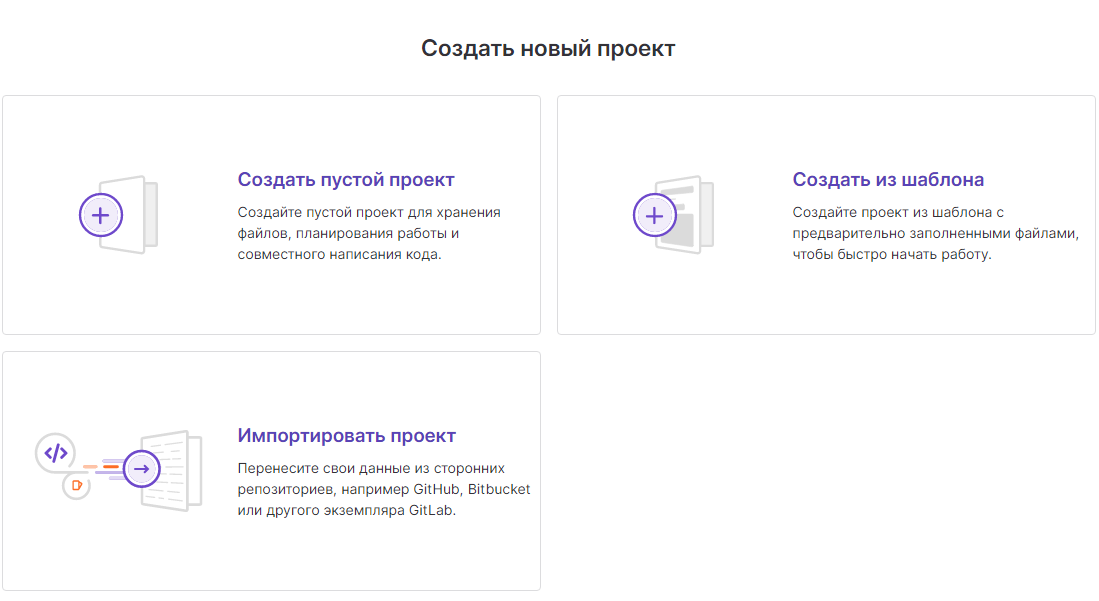The height and width of the screenshot is (601, 1099).
Task: Click the blank project description text
Action: (368, 233)
